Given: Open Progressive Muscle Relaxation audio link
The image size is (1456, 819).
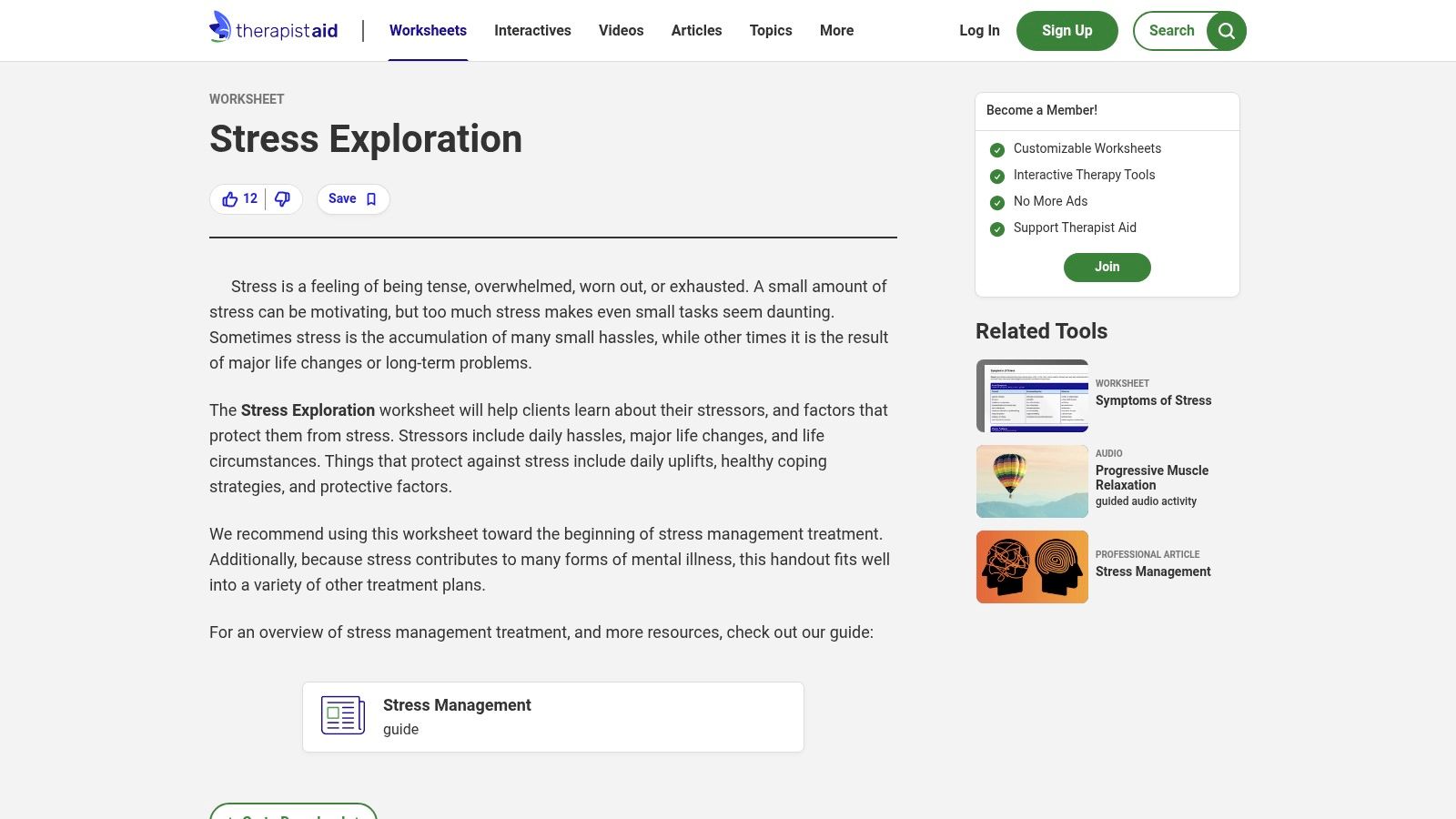Looking at the screenshot, I should coord(1152,478).
